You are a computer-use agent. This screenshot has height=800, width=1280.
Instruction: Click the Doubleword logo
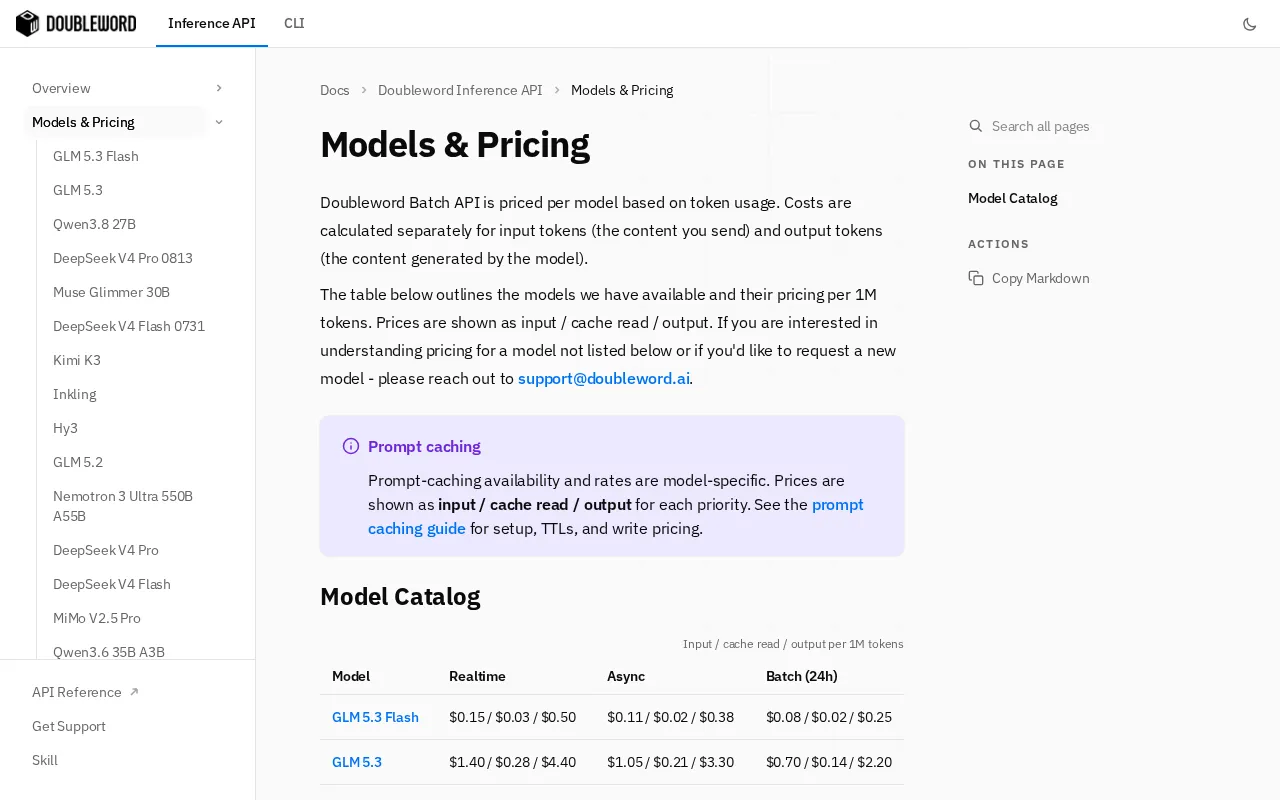pyautogui.click(x=76, y=23)
